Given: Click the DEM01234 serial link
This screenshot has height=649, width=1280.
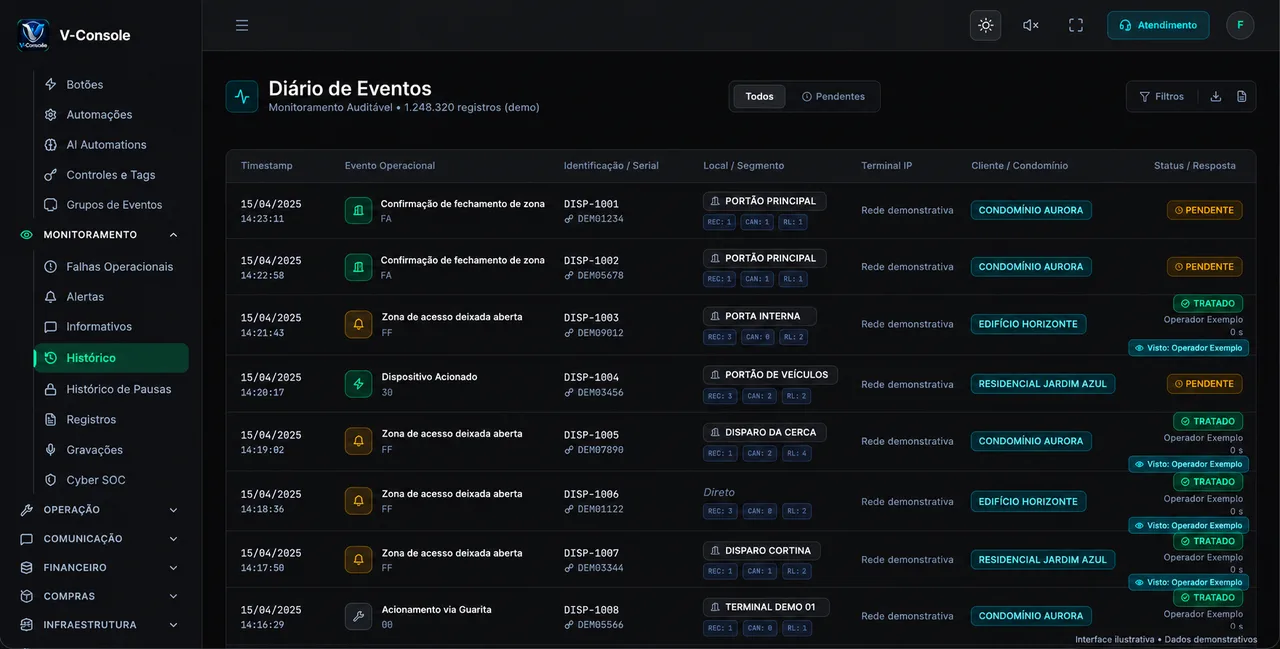Looking at the screenshot, I should pyautogui.click(x=594, y=219).
